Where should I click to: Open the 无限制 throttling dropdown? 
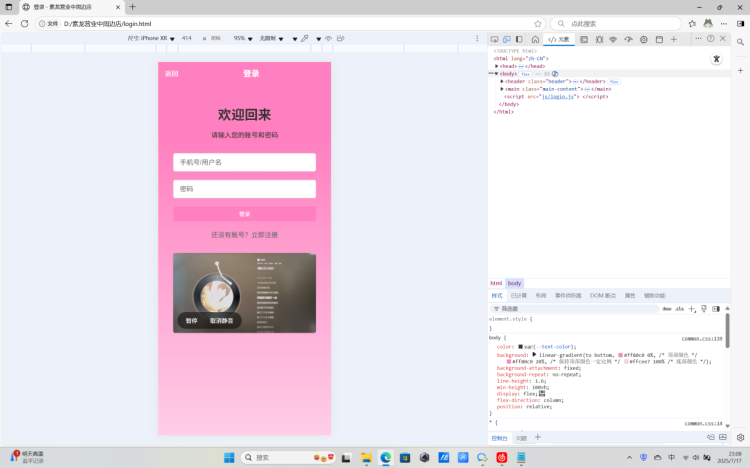[x=271, y=38]
